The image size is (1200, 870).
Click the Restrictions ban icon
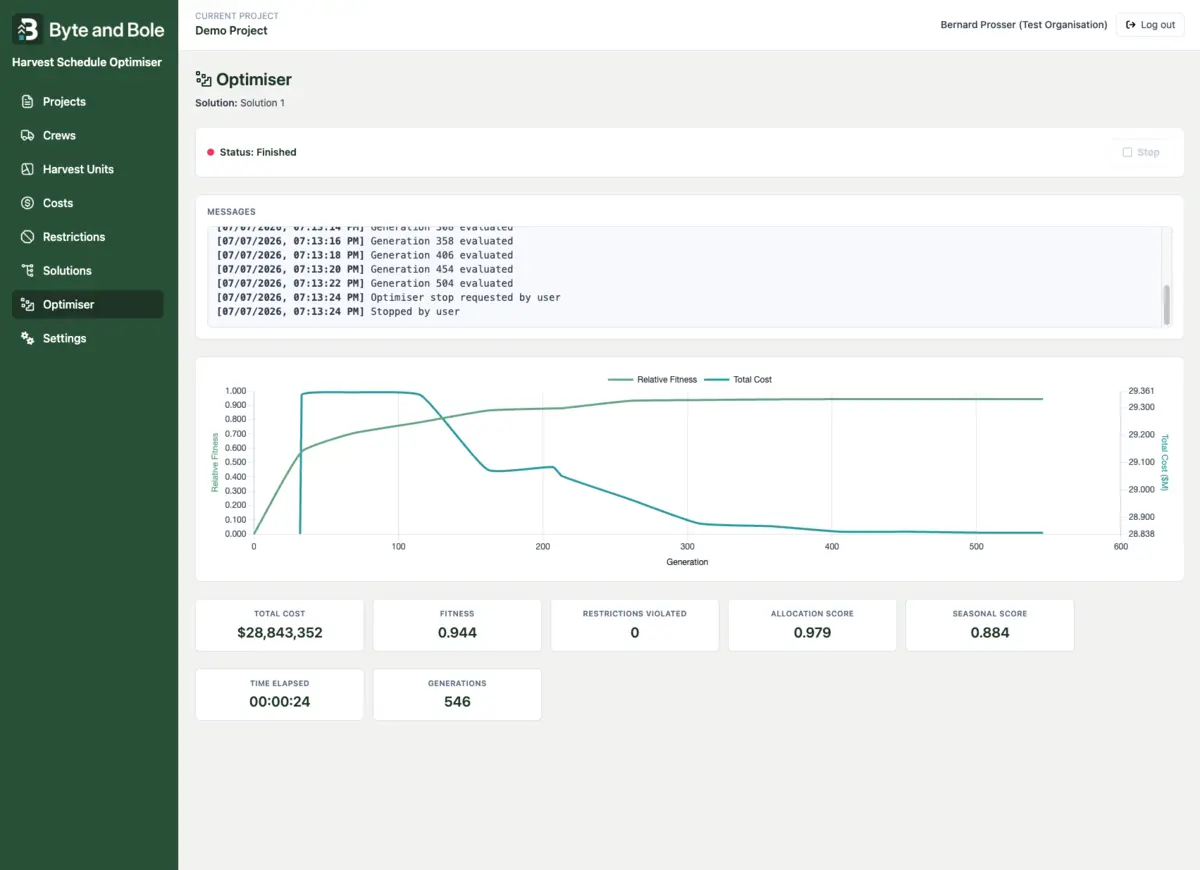click(27, 237)
